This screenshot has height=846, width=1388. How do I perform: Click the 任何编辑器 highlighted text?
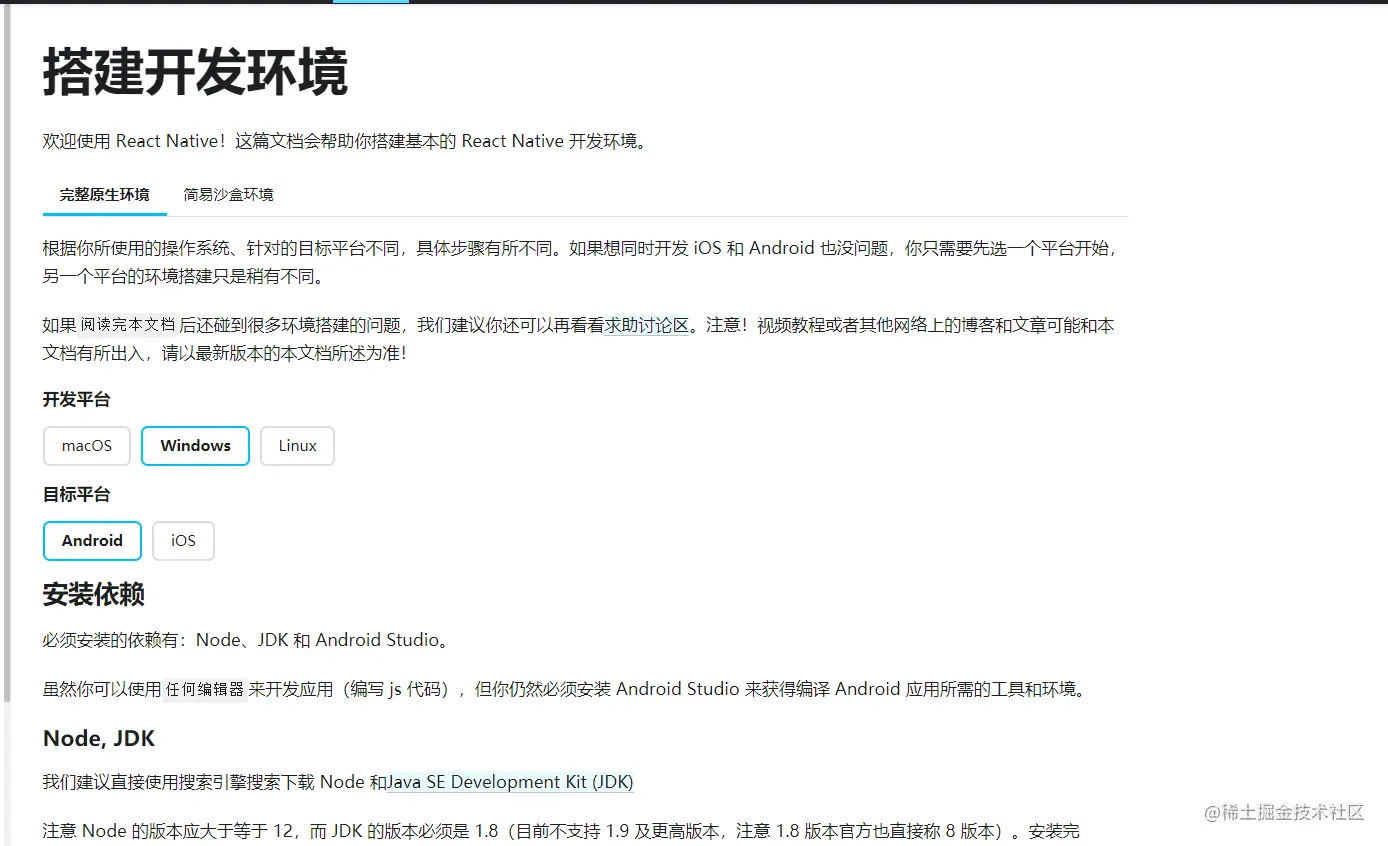205,689
